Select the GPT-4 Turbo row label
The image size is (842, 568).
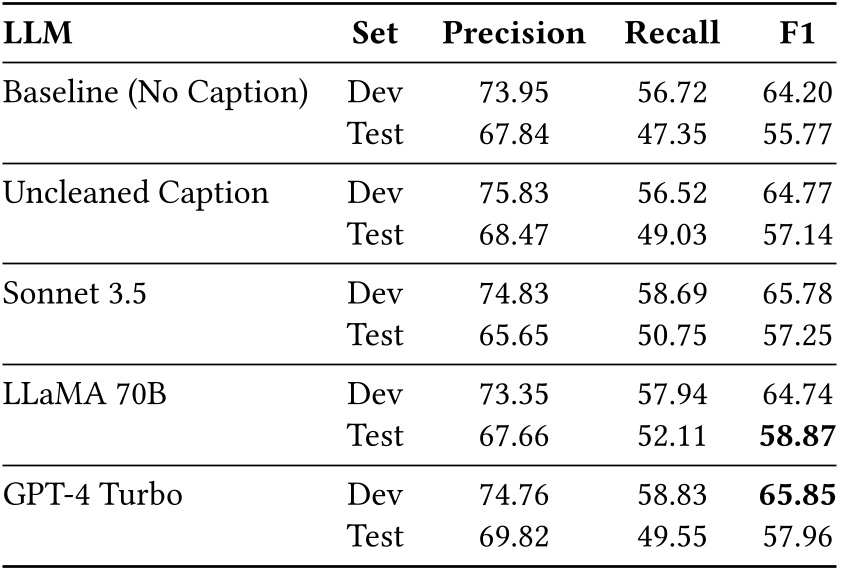94,495
